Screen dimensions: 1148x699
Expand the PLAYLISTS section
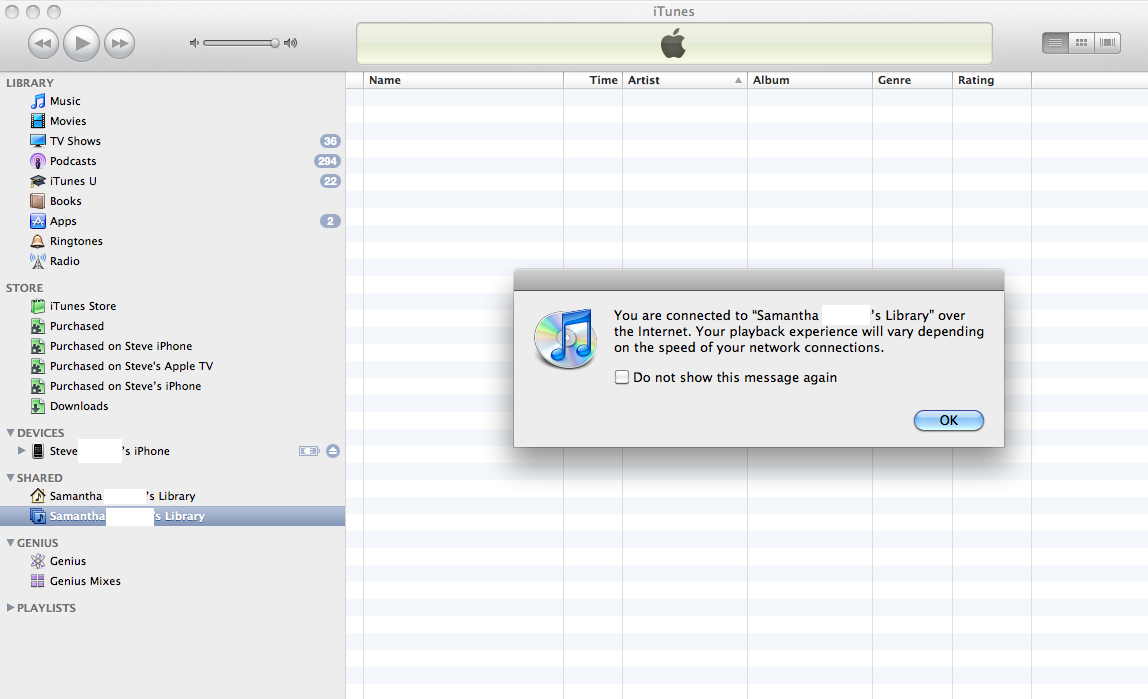pos(10,608)
